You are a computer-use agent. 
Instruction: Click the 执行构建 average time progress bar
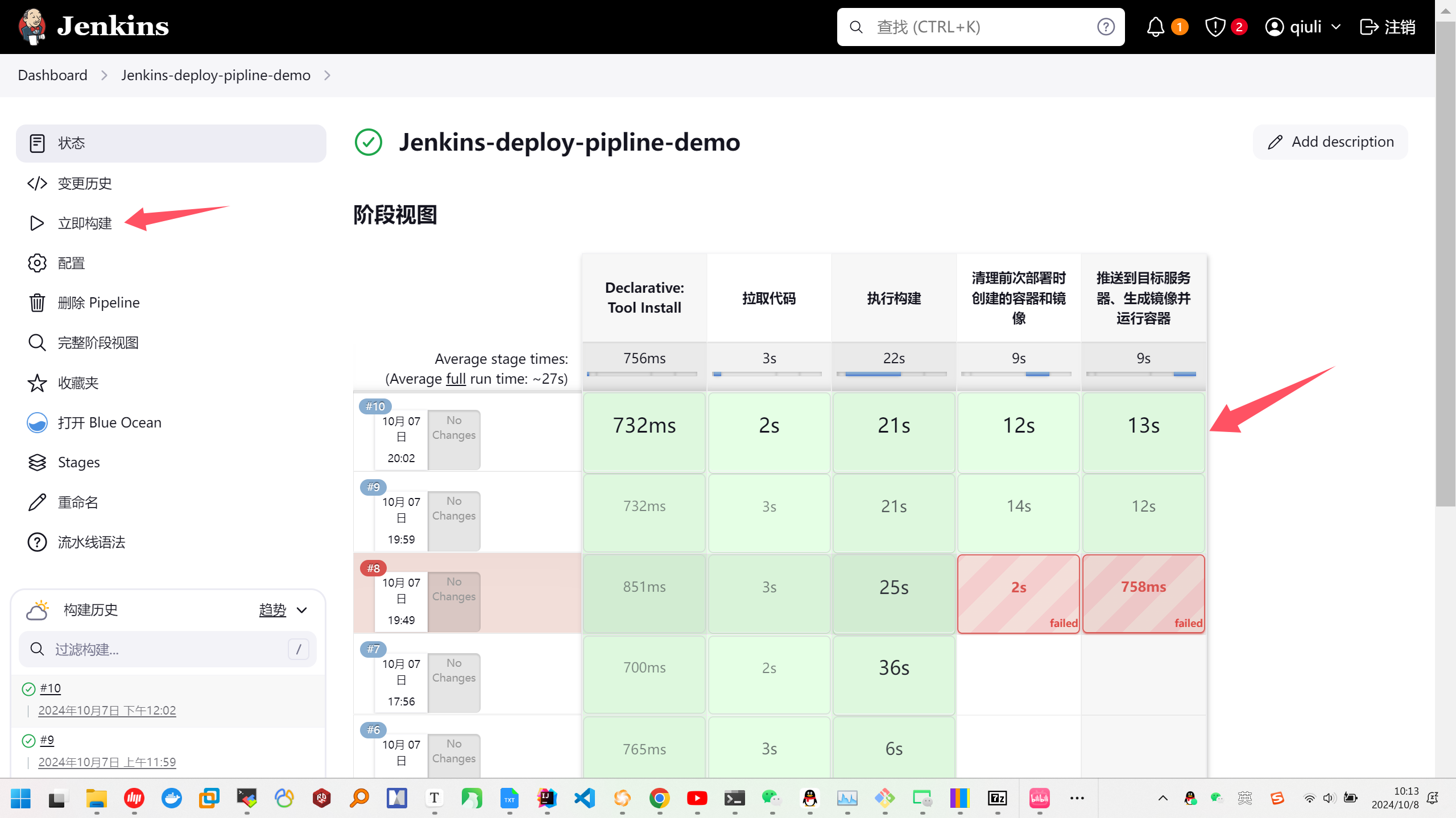tap(893, 374)
